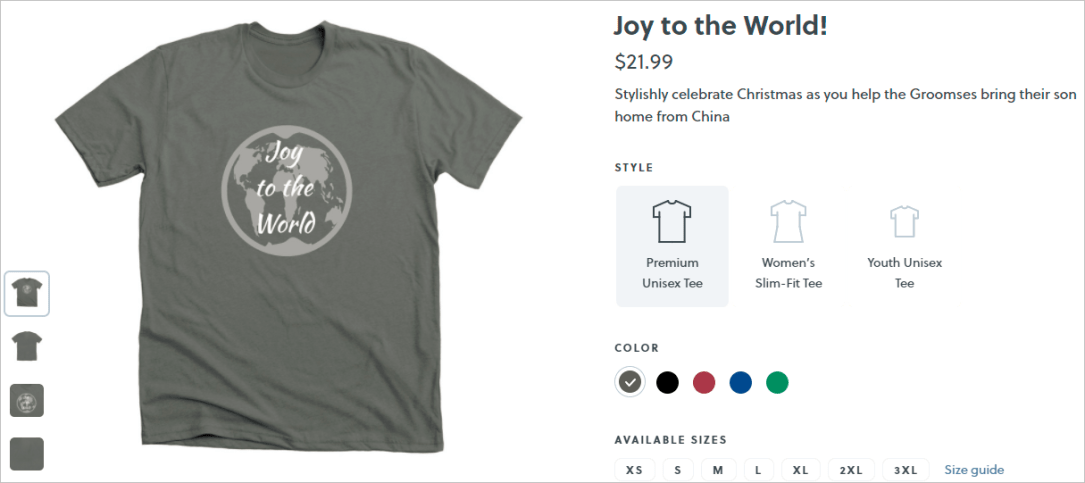Switch to the blue color swatch
The width and height of the screenshot is (1085, 483).
pos(740,382)
